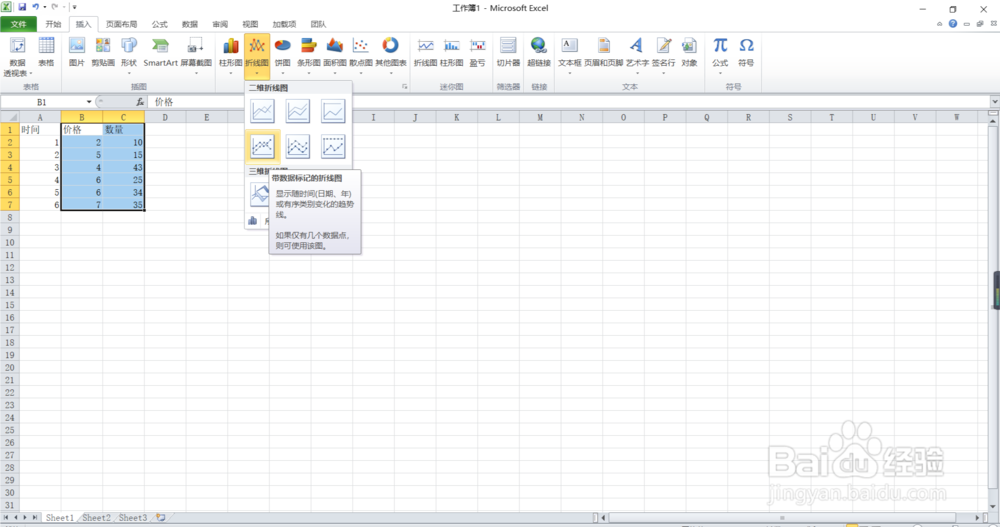Screen dimensions: 1000x527
Task: Select the basic 2-D line chart thumbnail
Action: point(262,111)
